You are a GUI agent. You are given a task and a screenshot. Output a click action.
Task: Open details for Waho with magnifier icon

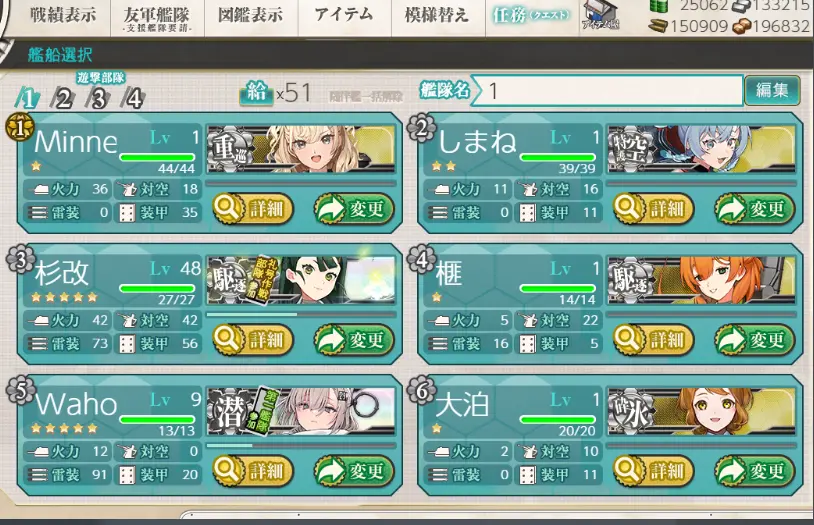253,470
